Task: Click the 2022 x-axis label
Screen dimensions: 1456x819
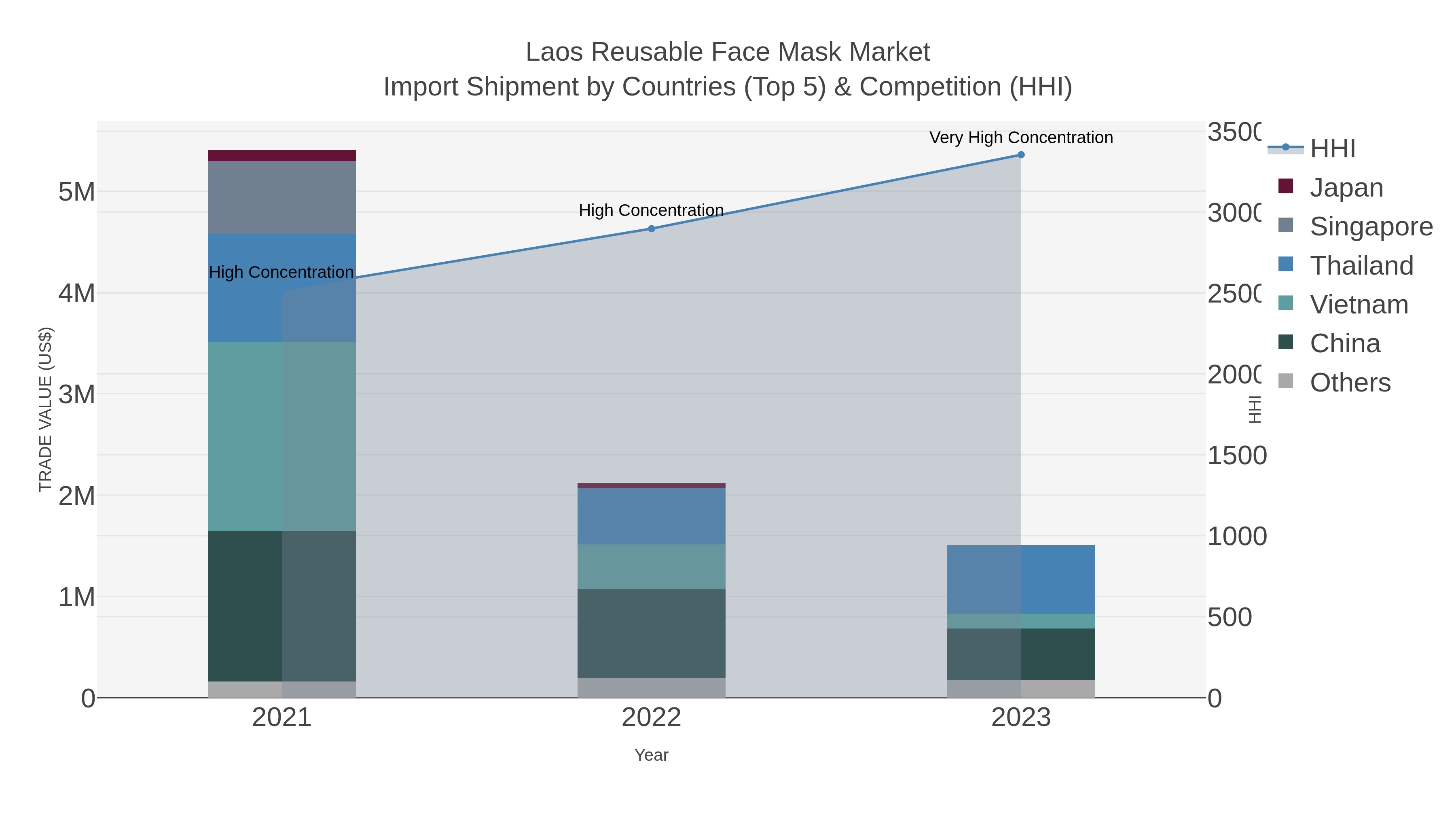Action: tap(651, 718)
